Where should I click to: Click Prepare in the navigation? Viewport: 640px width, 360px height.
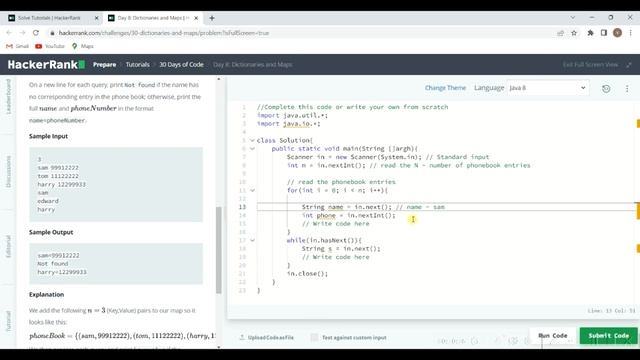click(x=104, y=64)
